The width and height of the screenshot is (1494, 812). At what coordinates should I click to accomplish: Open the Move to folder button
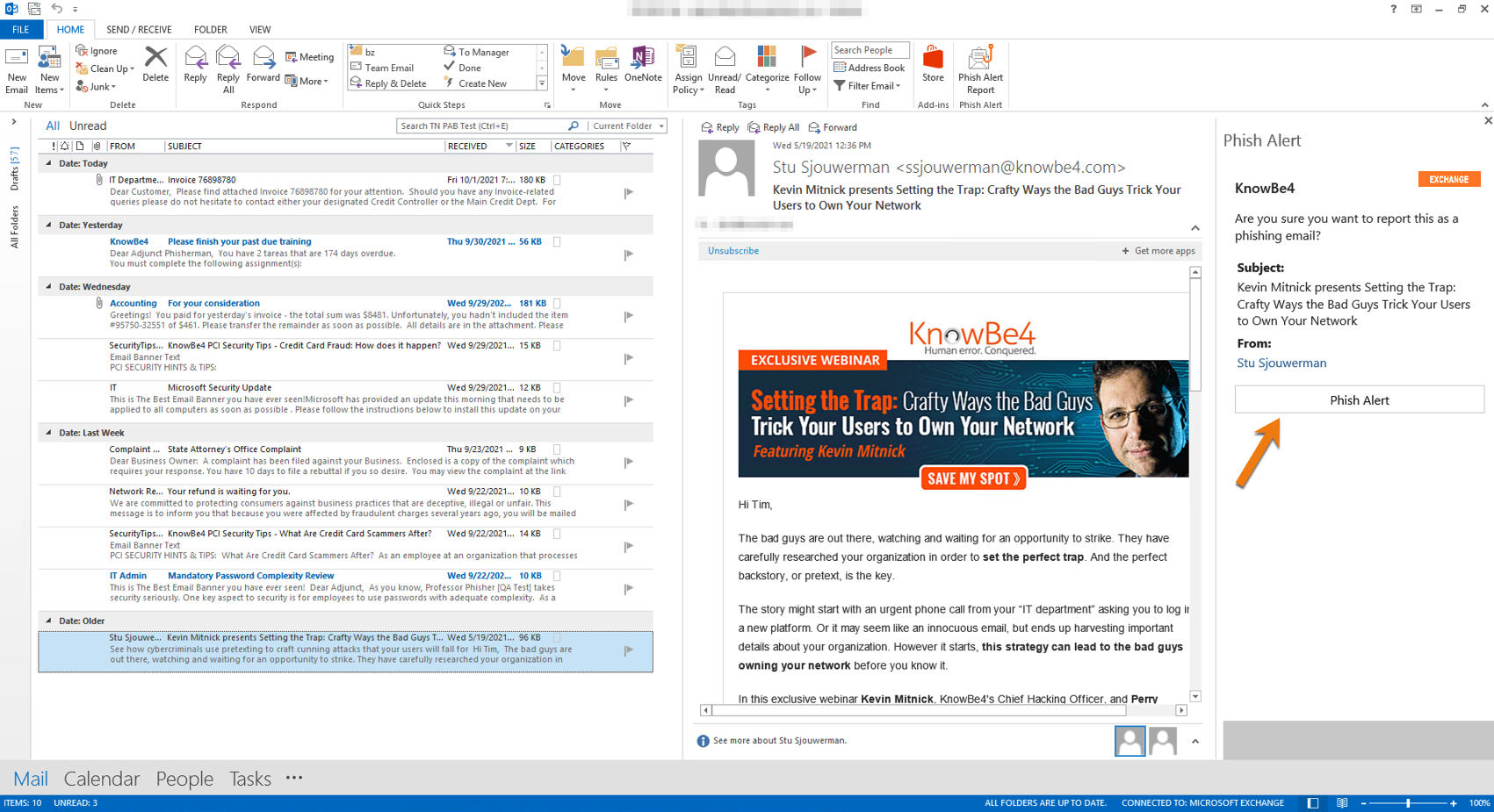point(574,70)
